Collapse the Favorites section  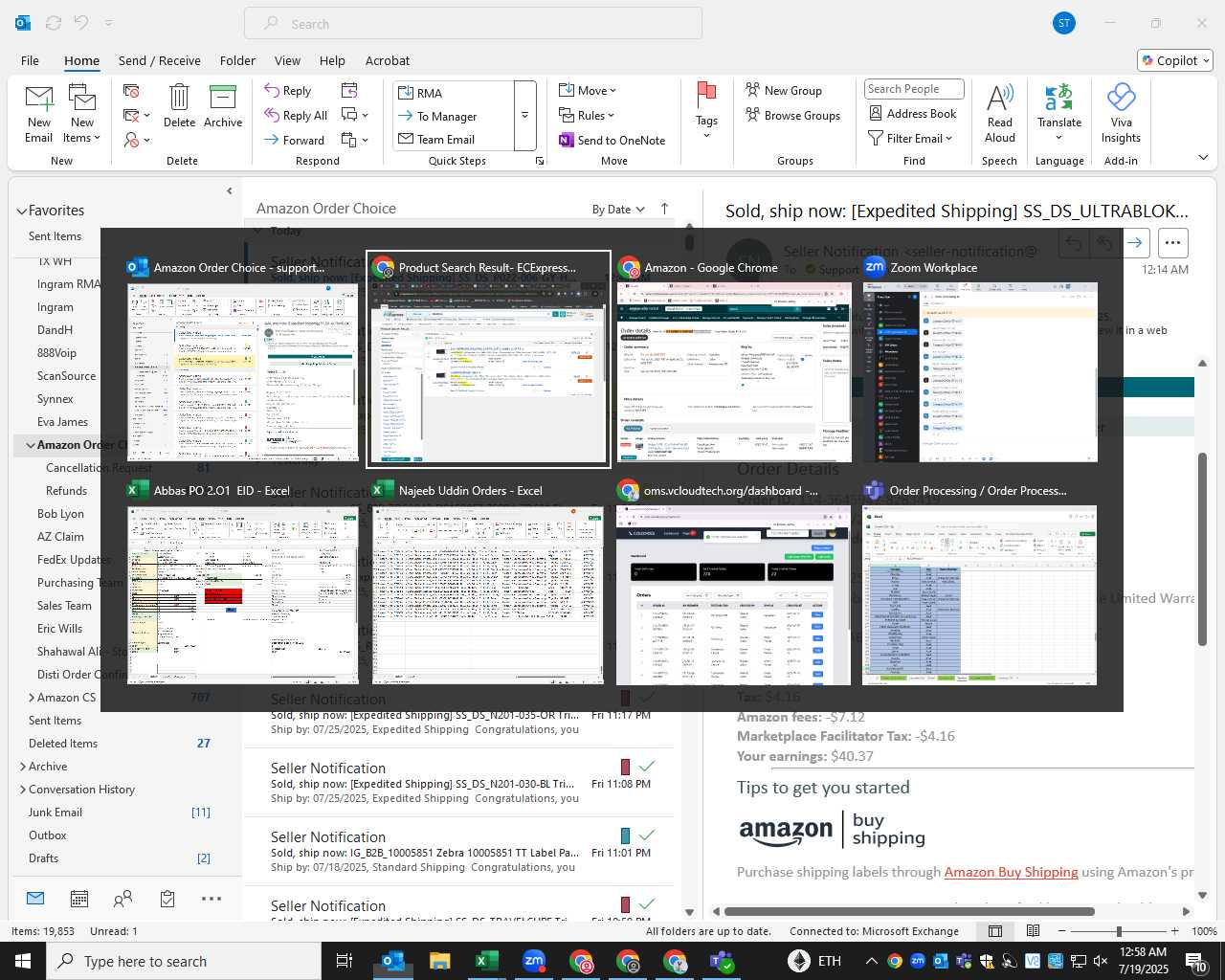coord(21,211)
